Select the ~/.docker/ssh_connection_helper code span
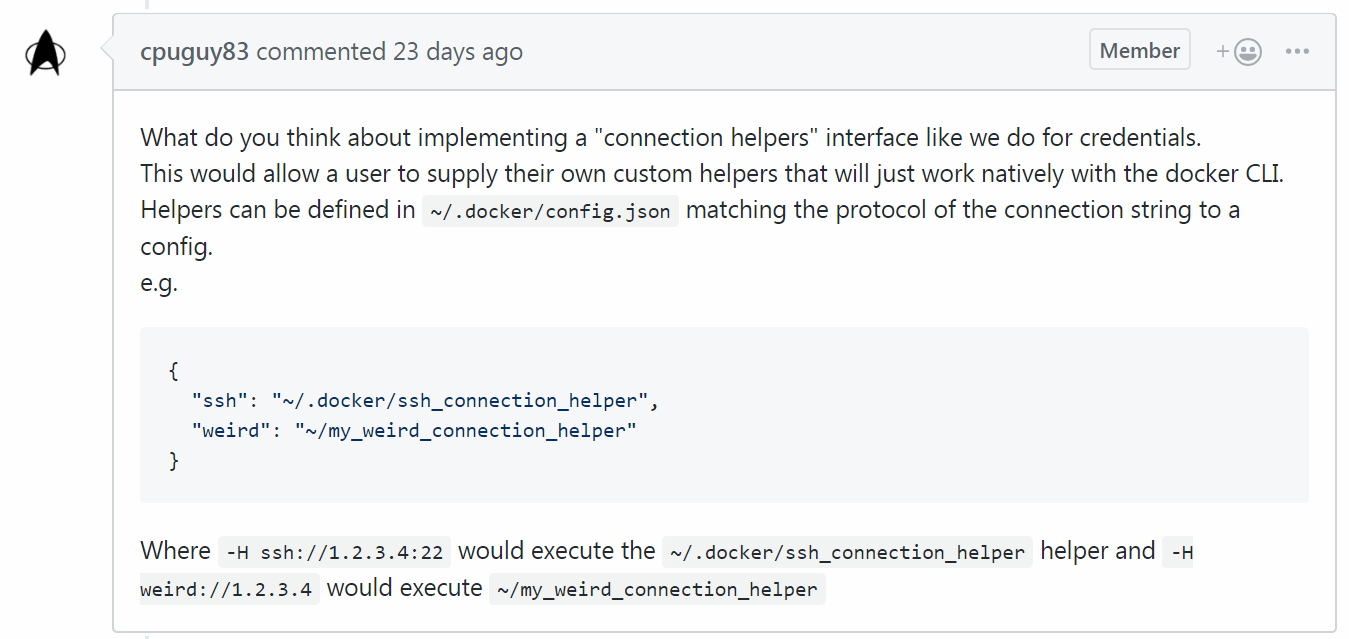 pyautogui.click(x=845, y=552)
